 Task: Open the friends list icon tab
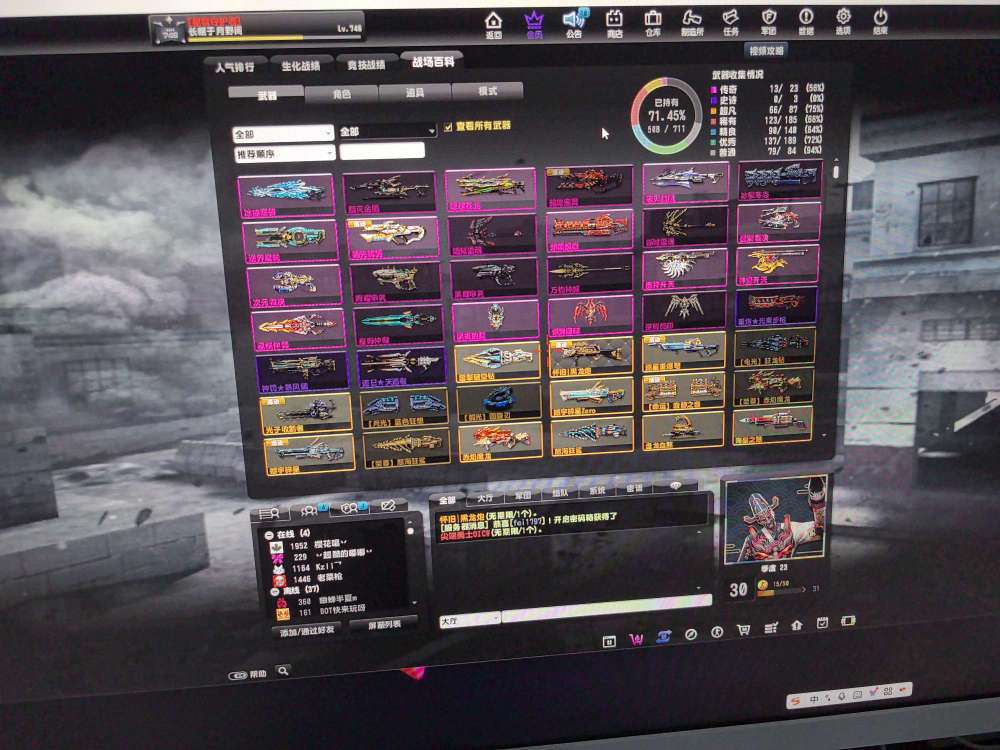point(269,512)
